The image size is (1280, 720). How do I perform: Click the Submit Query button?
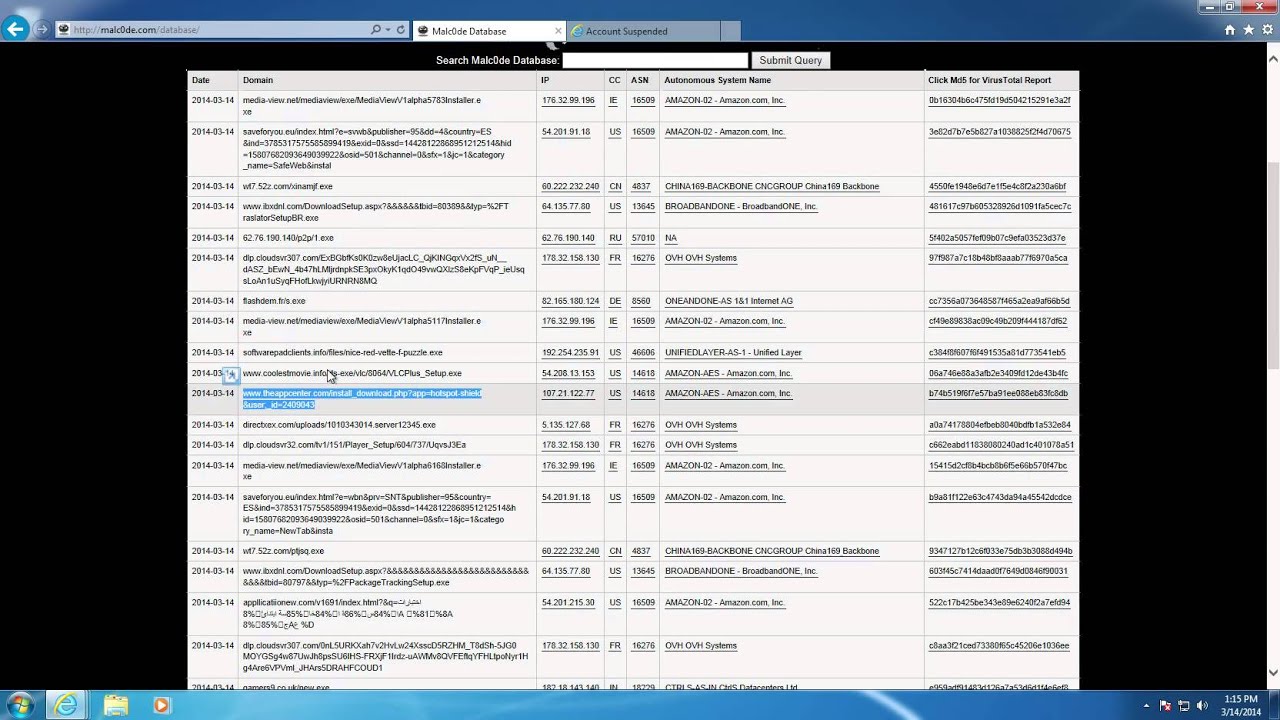pos(790,60)
